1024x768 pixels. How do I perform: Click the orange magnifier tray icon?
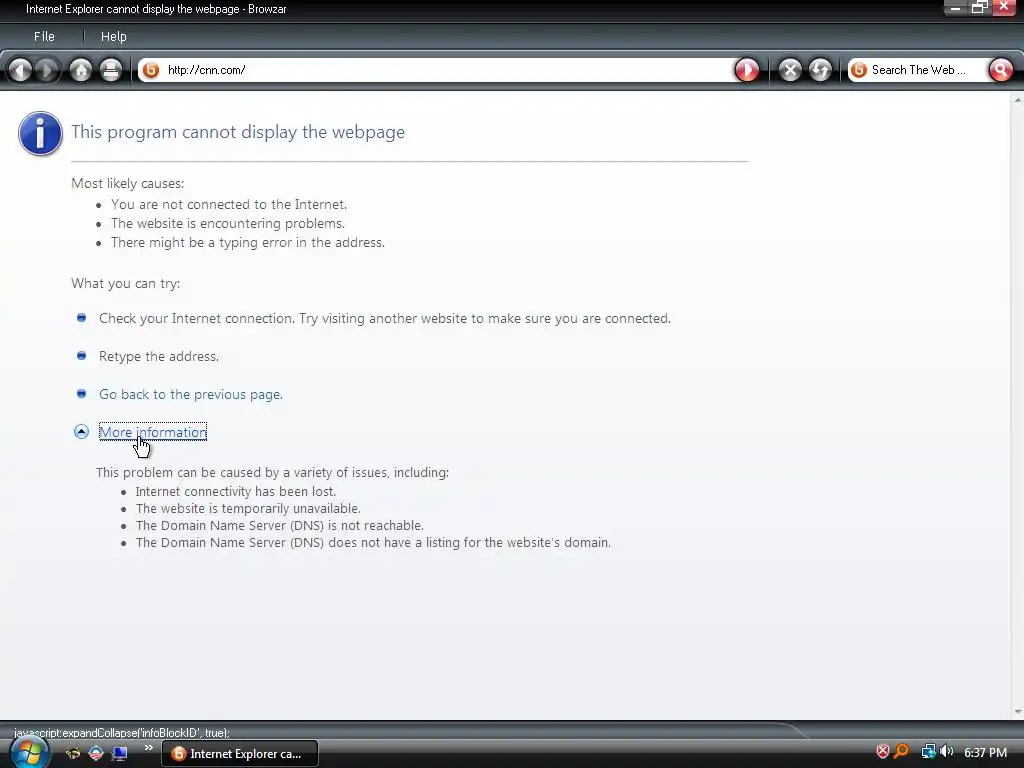tap(901, 752)
